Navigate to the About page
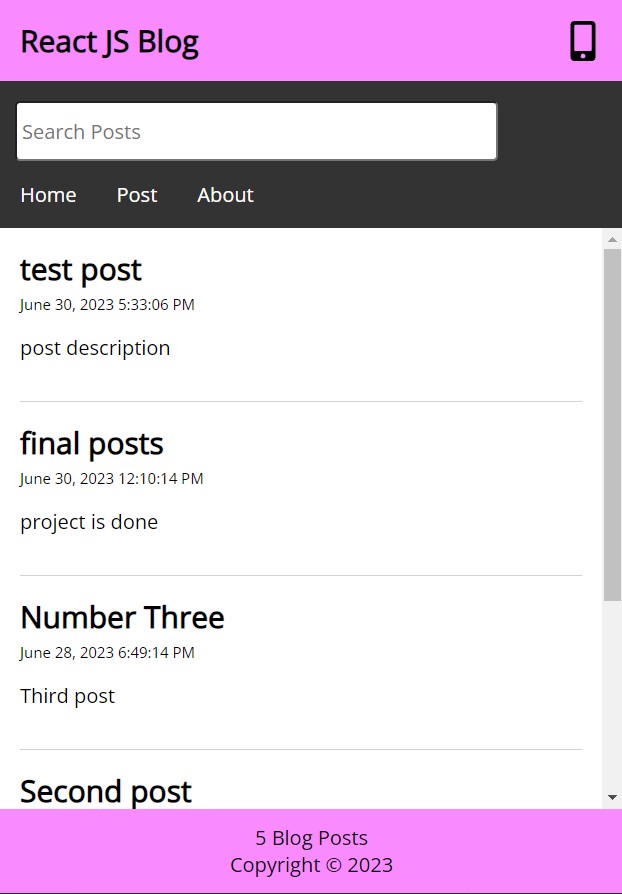 click(x=225, y=195)
